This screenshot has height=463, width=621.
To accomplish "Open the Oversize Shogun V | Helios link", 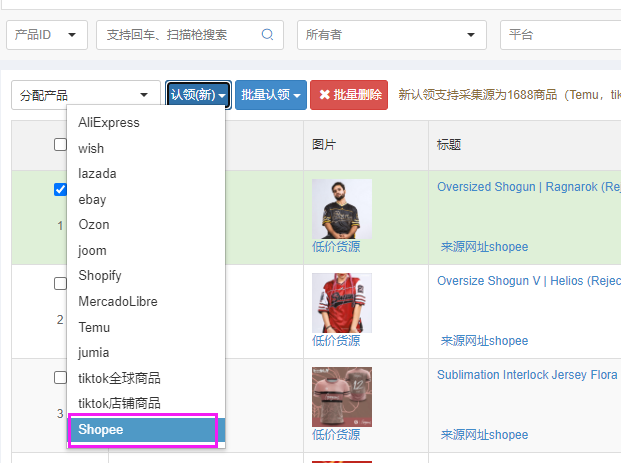I will tap(529, 281).
